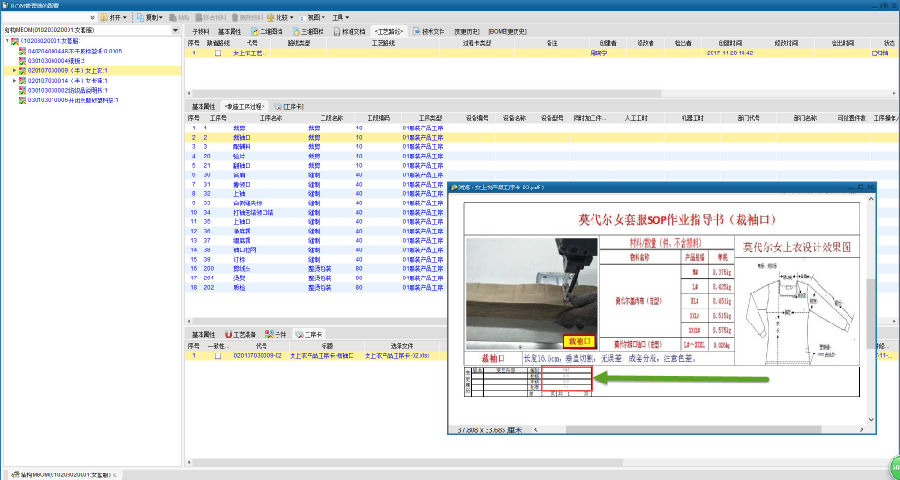900x480 pixels.
Task: Switch to the 工序卡 tab beside 参装工艺过程
Action: click(x=290, y=105)
